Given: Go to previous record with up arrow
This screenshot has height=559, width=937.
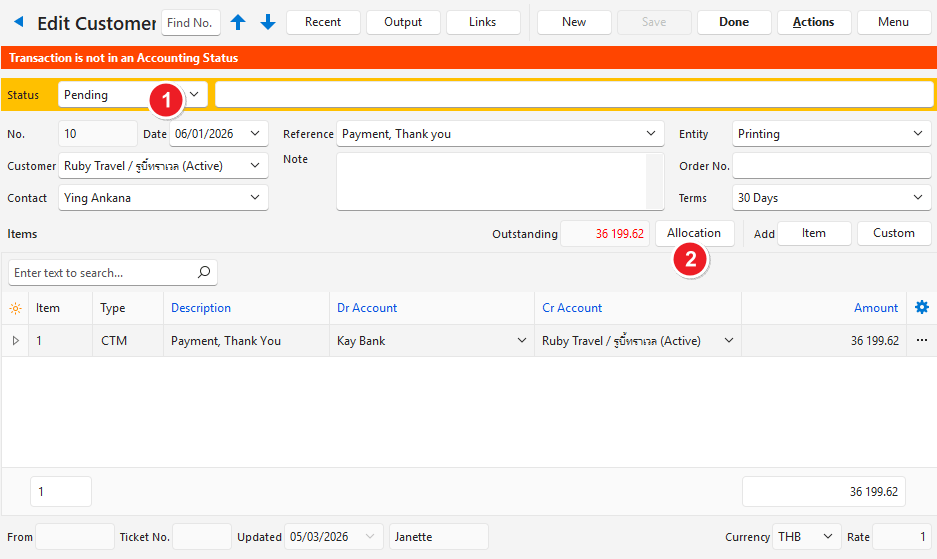Looking at the screenshot, I should click(238, 22).
